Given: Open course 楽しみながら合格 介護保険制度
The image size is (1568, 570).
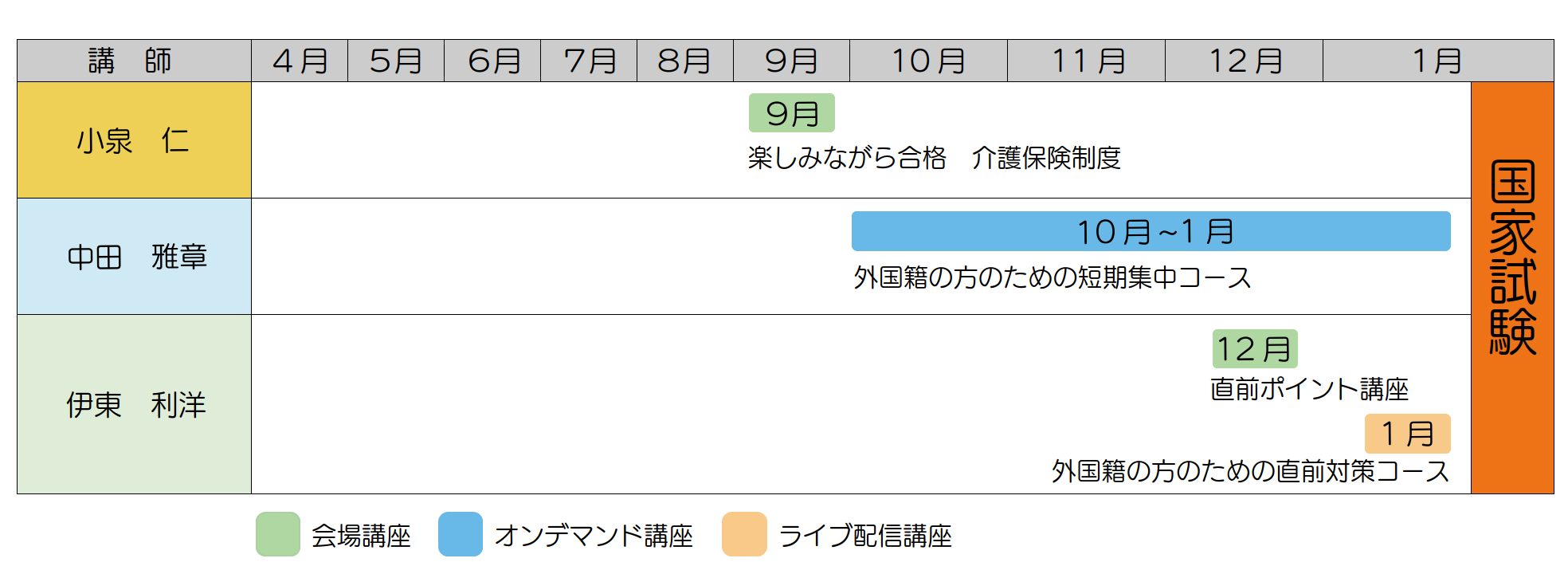Looking at the screenshot, I should point(934,158).
